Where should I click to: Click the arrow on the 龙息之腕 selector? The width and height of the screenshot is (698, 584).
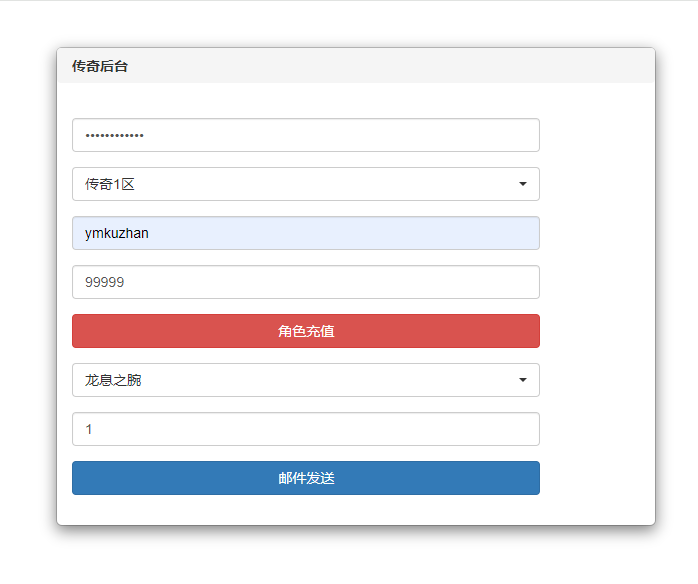point(522,380)
